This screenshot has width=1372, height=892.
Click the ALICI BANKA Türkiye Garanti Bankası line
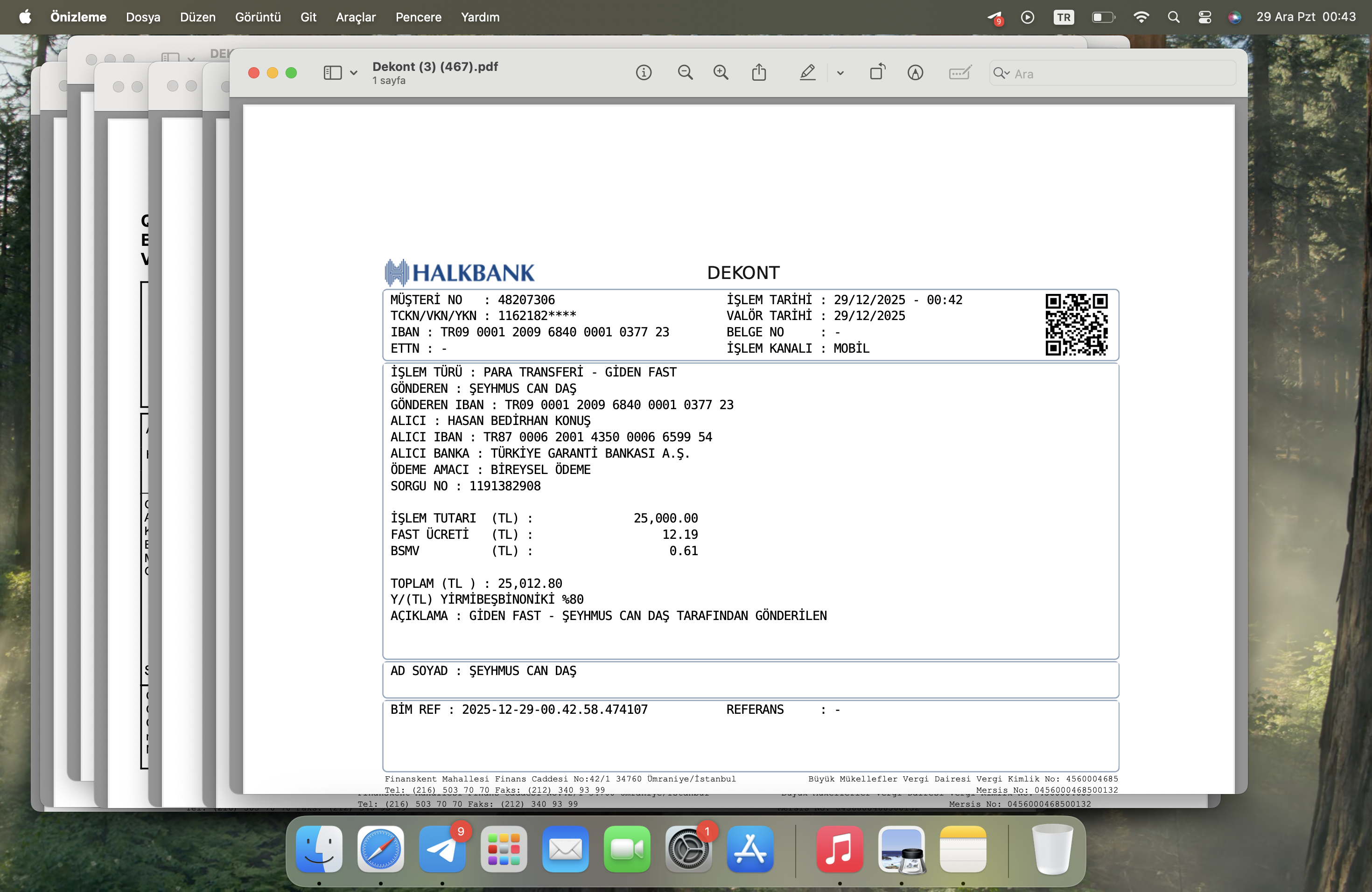[x=540, y=453]
